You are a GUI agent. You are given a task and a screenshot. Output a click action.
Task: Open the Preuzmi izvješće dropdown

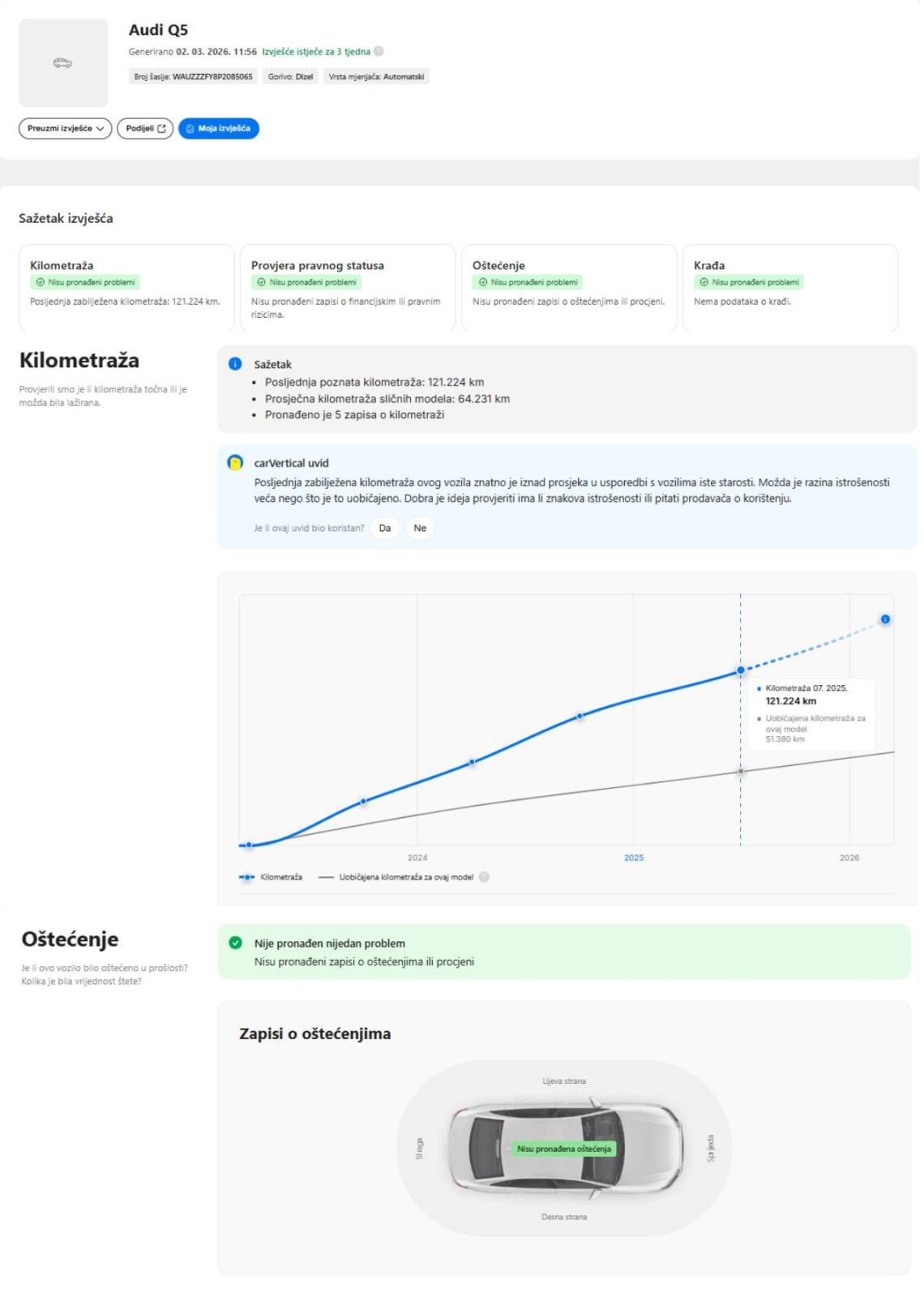pos(65,128)
